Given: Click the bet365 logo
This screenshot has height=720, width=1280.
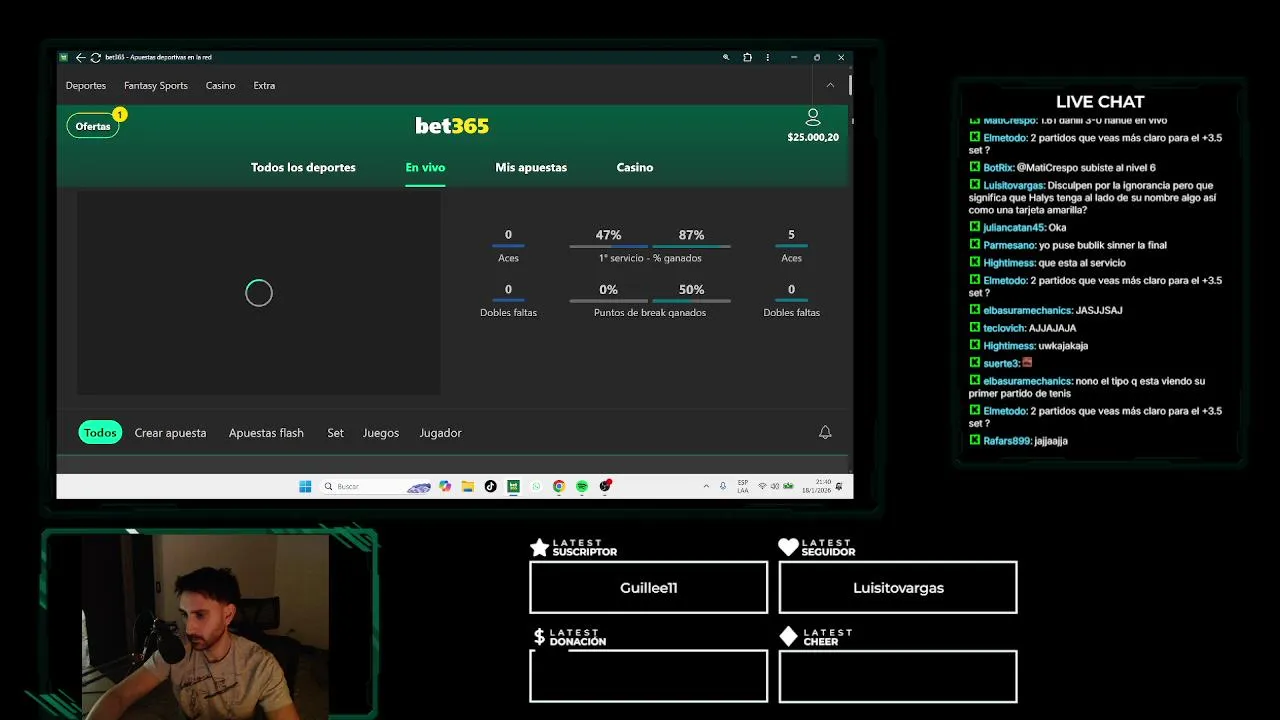Looking at the screenshot, I should coord(452,125).
